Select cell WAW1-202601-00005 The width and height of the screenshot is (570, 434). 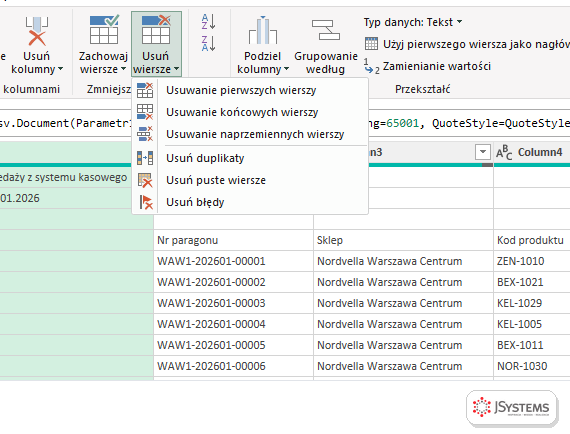[233, 345]
